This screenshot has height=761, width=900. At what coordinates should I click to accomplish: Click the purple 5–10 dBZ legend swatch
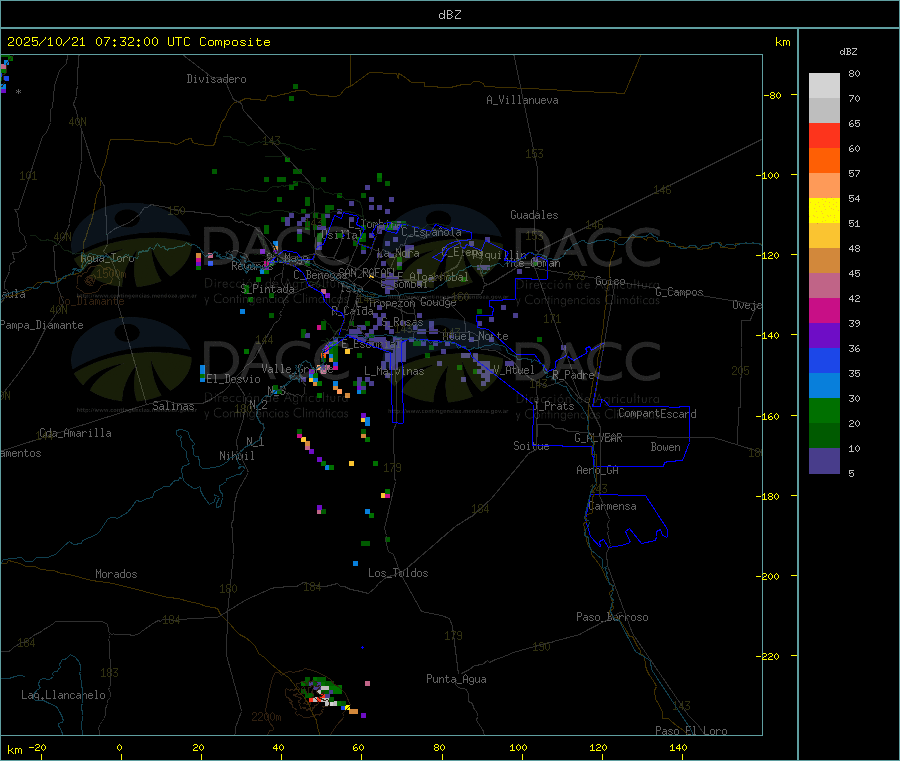coord(824,460)
